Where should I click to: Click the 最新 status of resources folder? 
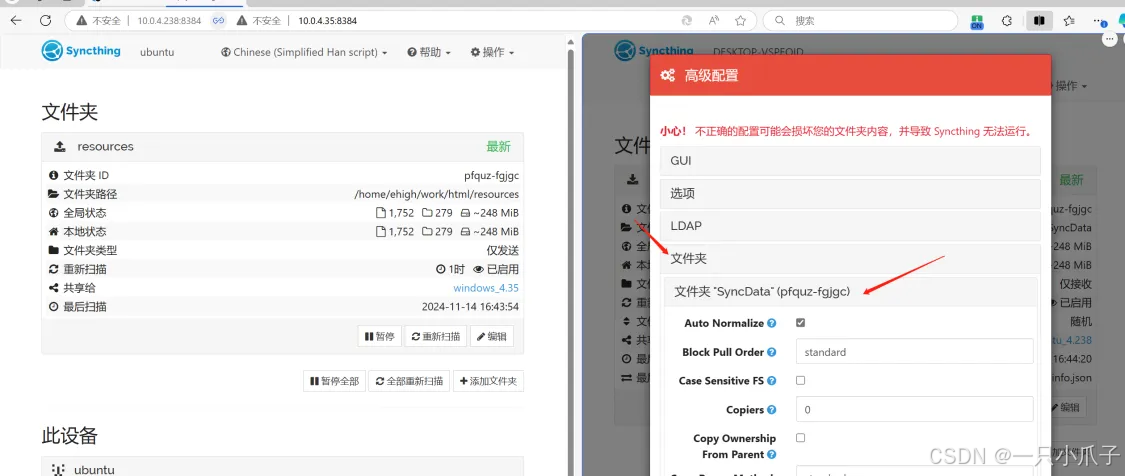tap(499, 146)
